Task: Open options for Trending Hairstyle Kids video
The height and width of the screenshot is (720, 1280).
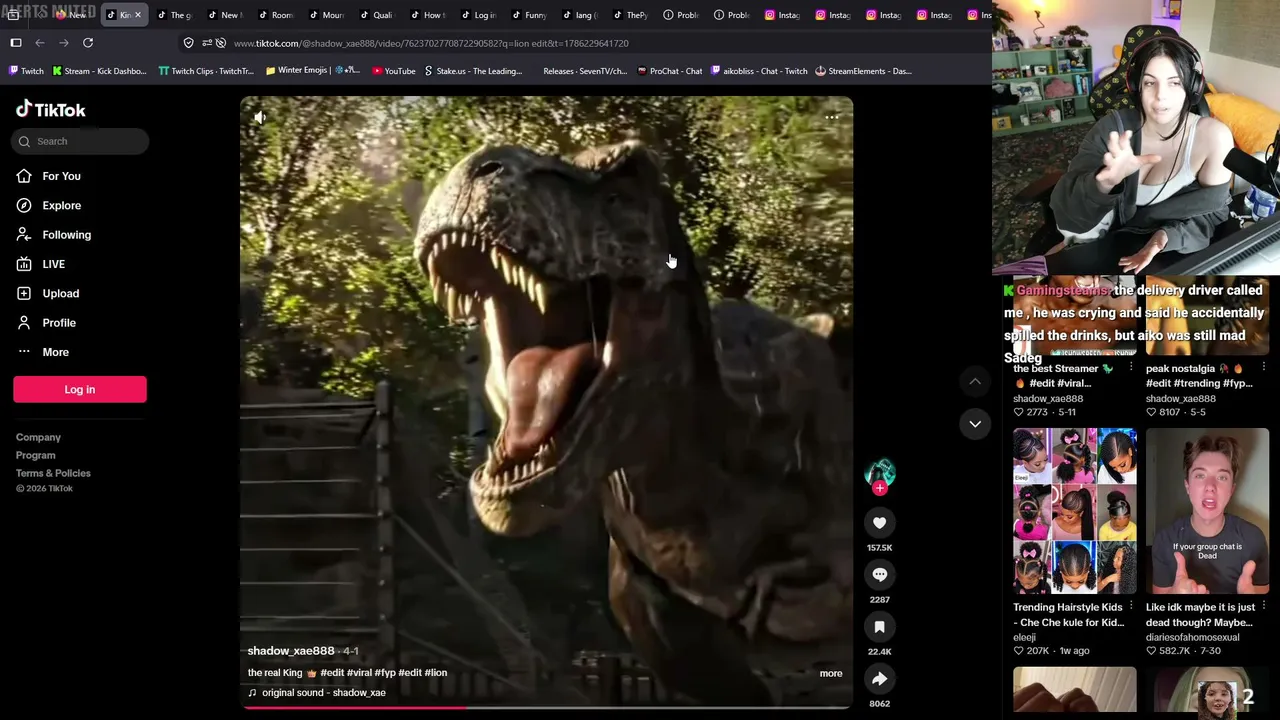Action: click(1131, 606)
